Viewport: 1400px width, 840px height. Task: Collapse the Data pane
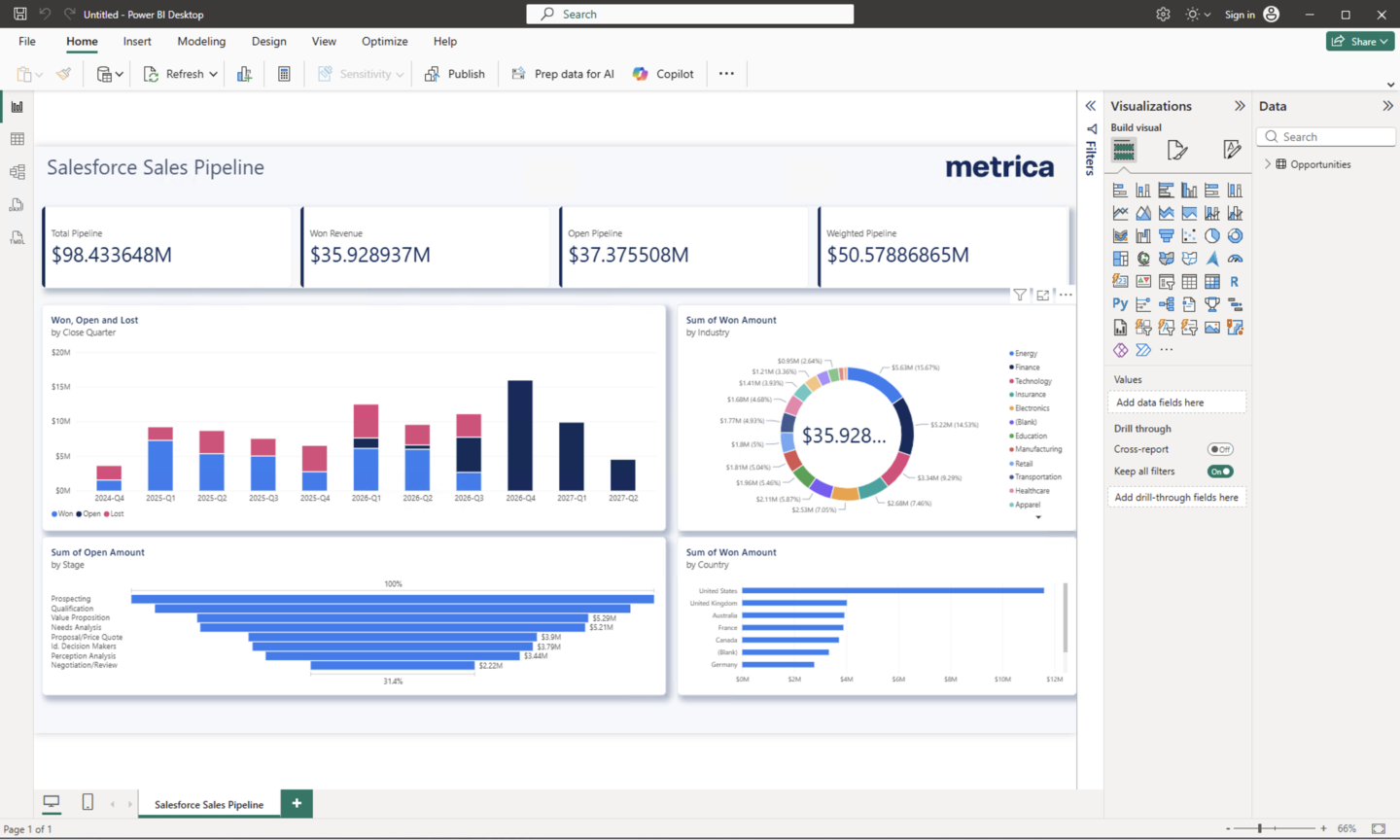pos(1387,106)
